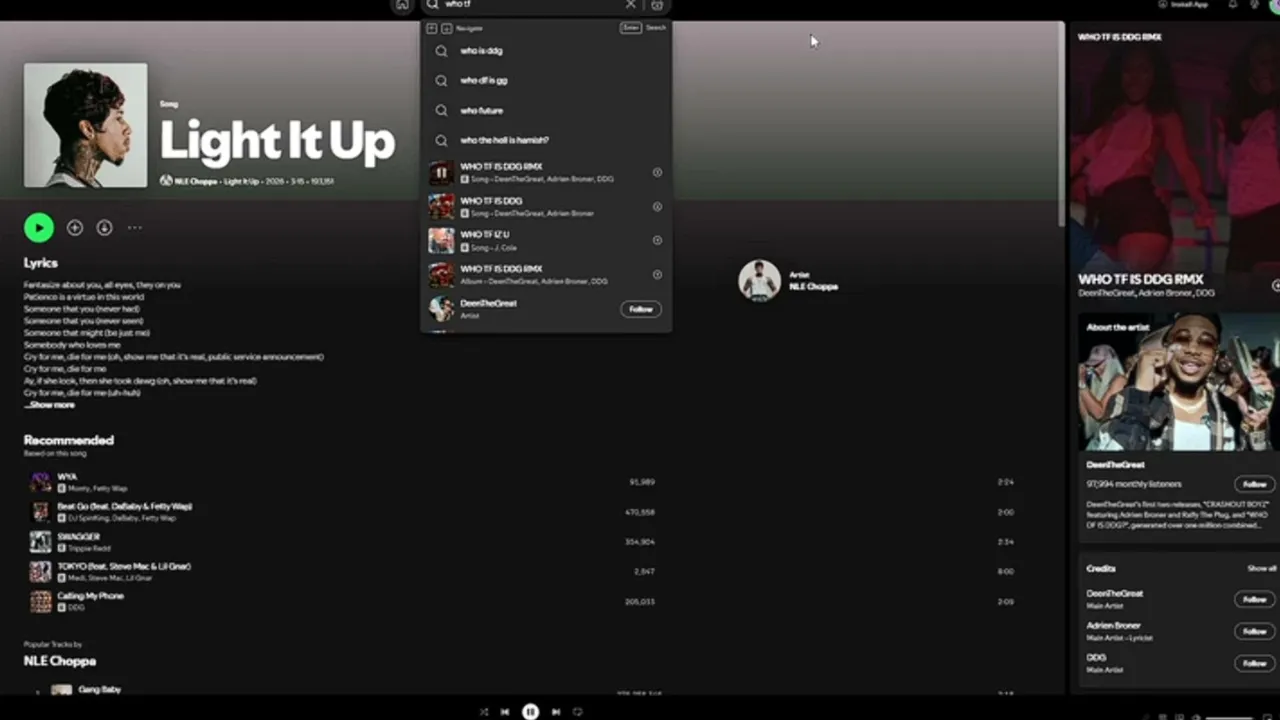Toggle repeat in the player bar

click(x=578, y=712)
